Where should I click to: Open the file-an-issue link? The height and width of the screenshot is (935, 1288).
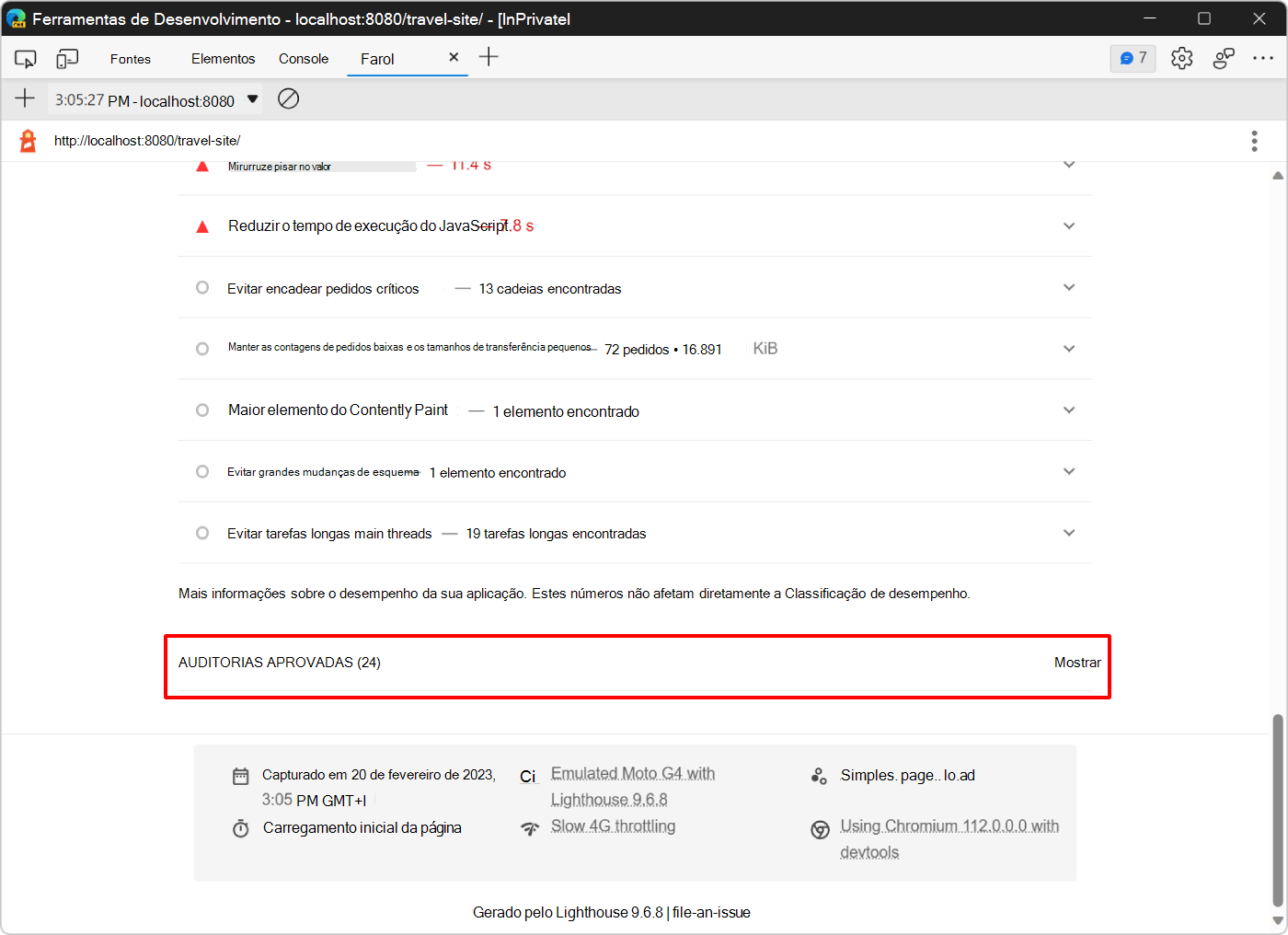click(x=711, y=913)
